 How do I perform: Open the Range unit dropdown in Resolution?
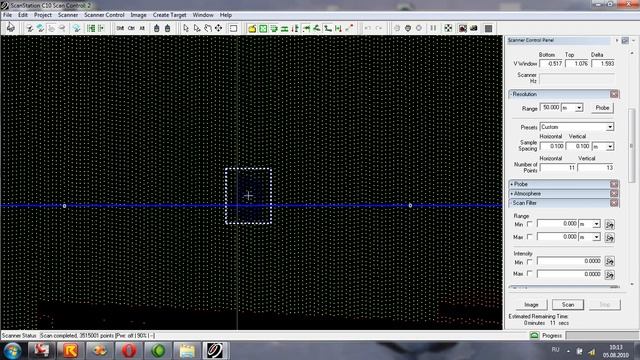[579, 108]
